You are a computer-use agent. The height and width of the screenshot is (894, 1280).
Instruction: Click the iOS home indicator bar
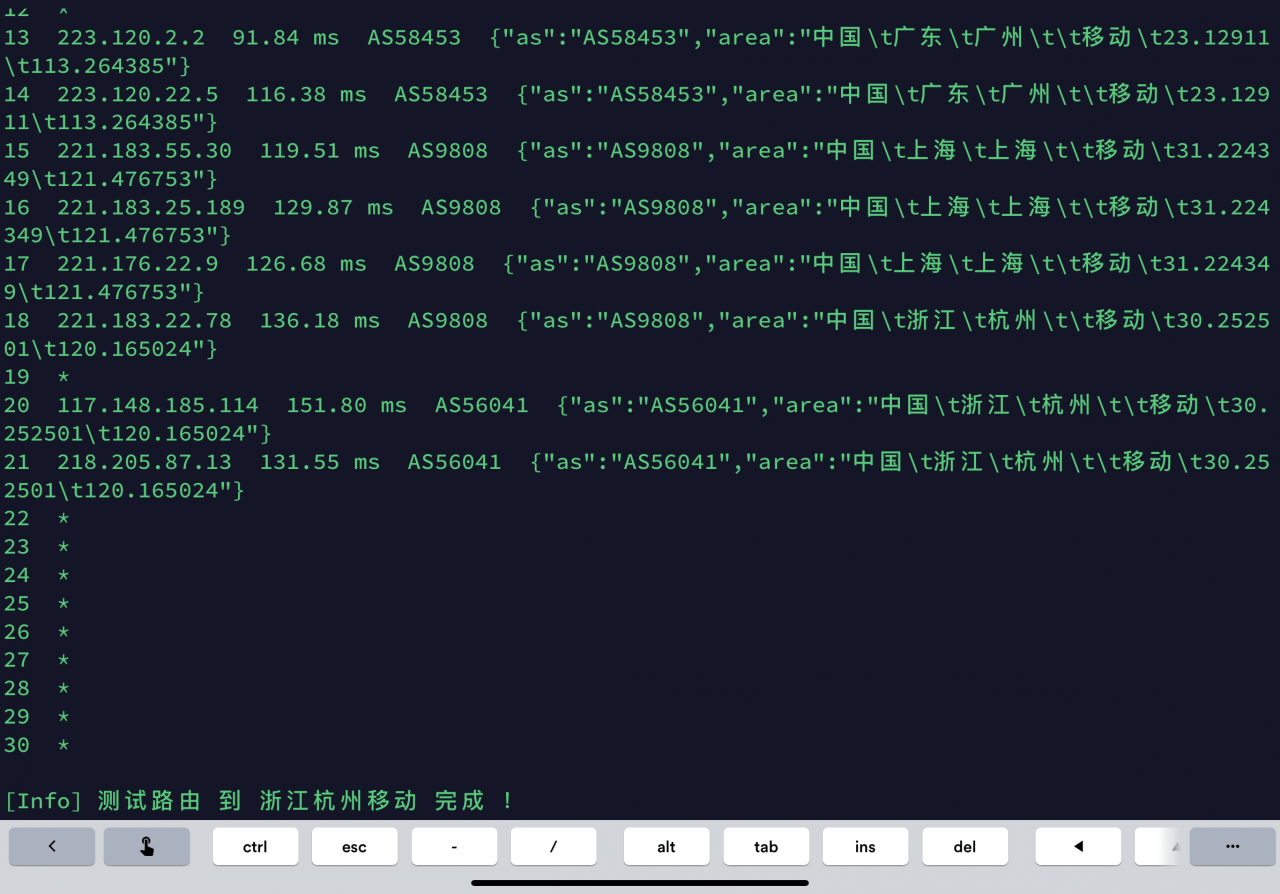[640, 883]
